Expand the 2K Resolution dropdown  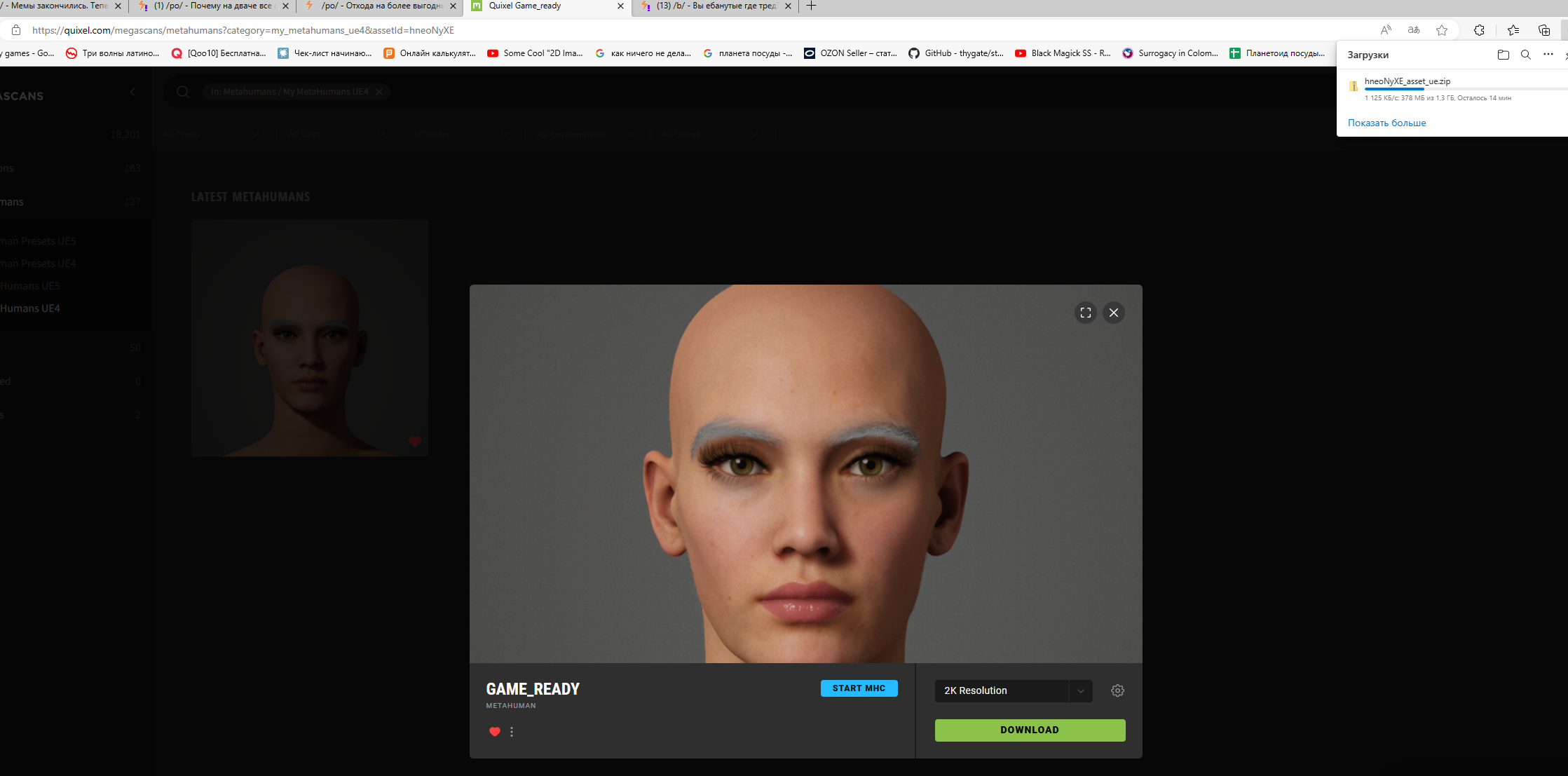coord(1080,690)
